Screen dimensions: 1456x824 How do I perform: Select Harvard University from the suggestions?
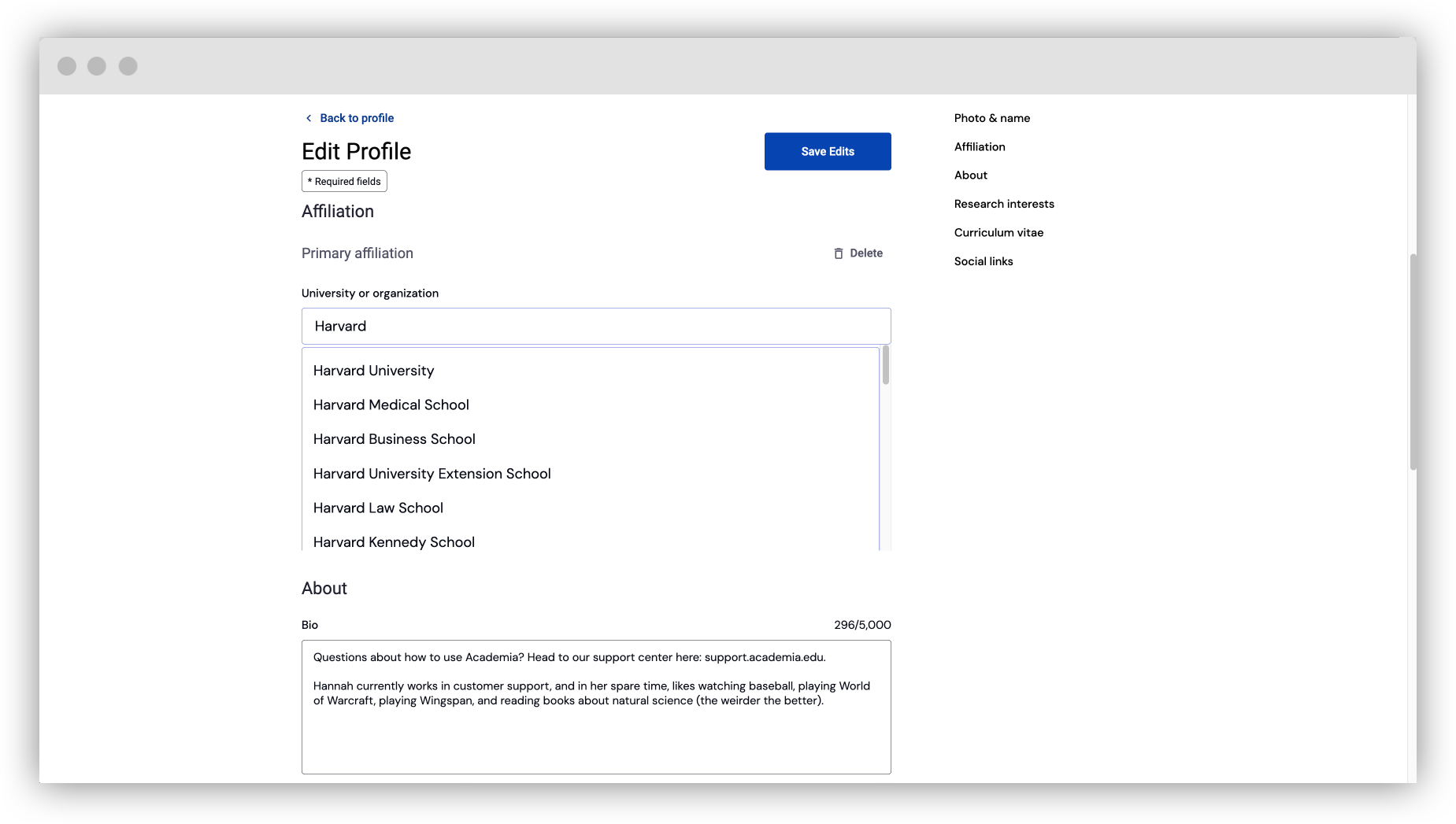(x=374, y=370)
